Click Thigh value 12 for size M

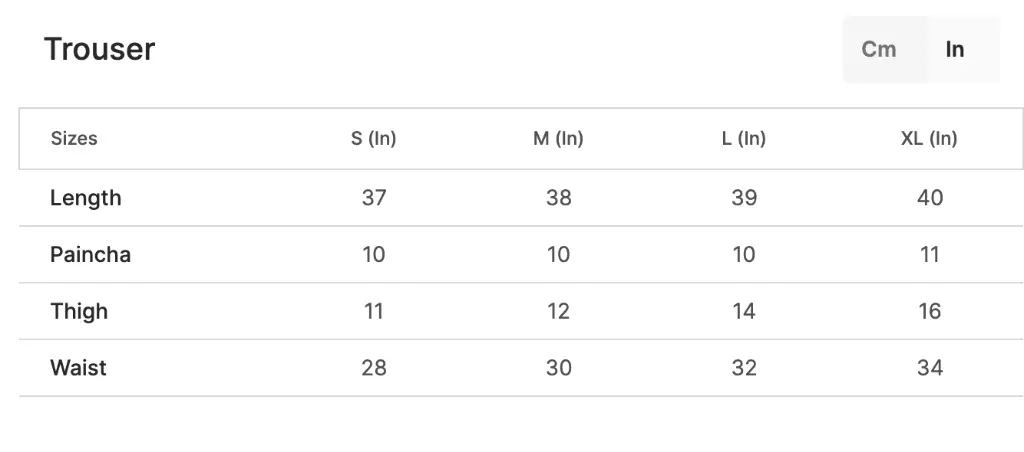tap(558, 312)
